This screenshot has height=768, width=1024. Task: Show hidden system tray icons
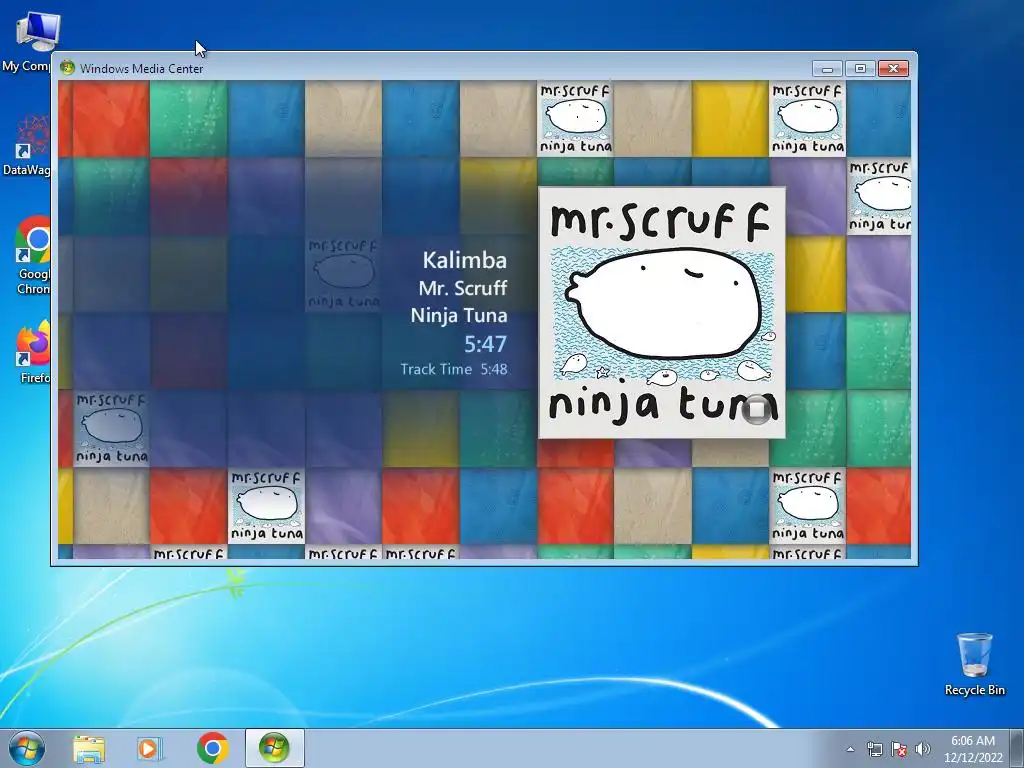point(850,749)
